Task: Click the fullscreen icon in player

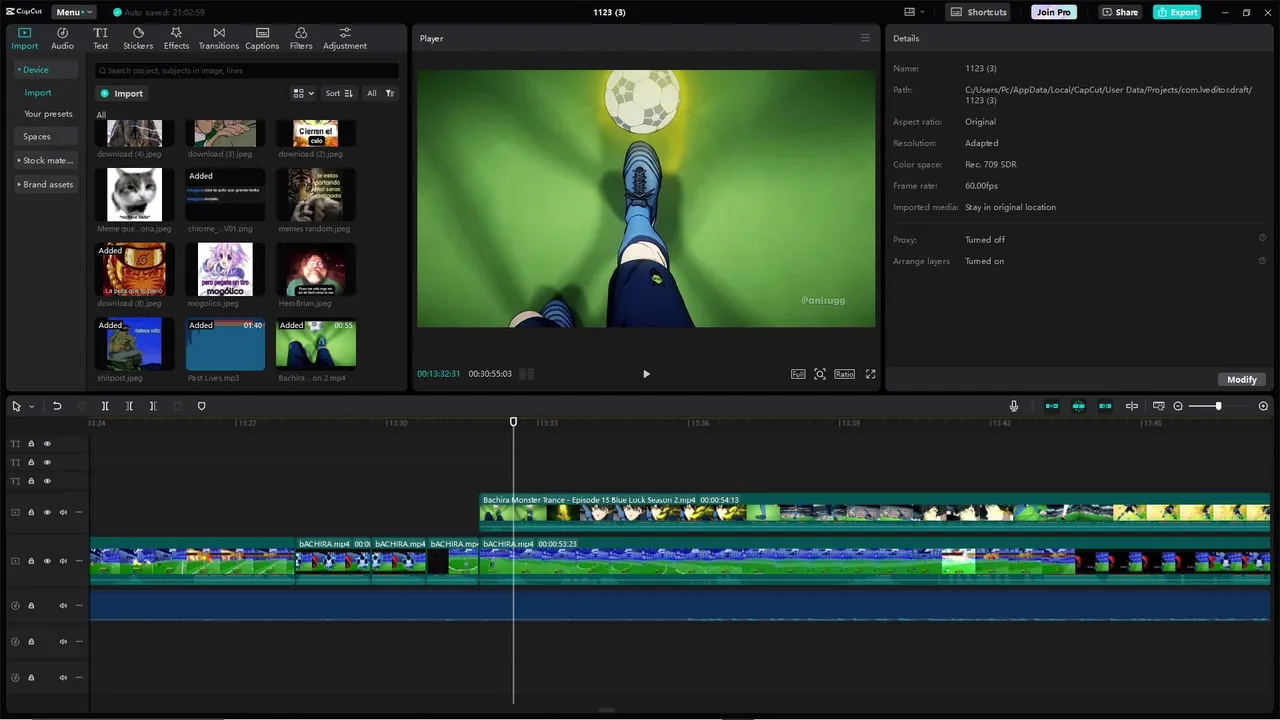Action: coord(870,374)
